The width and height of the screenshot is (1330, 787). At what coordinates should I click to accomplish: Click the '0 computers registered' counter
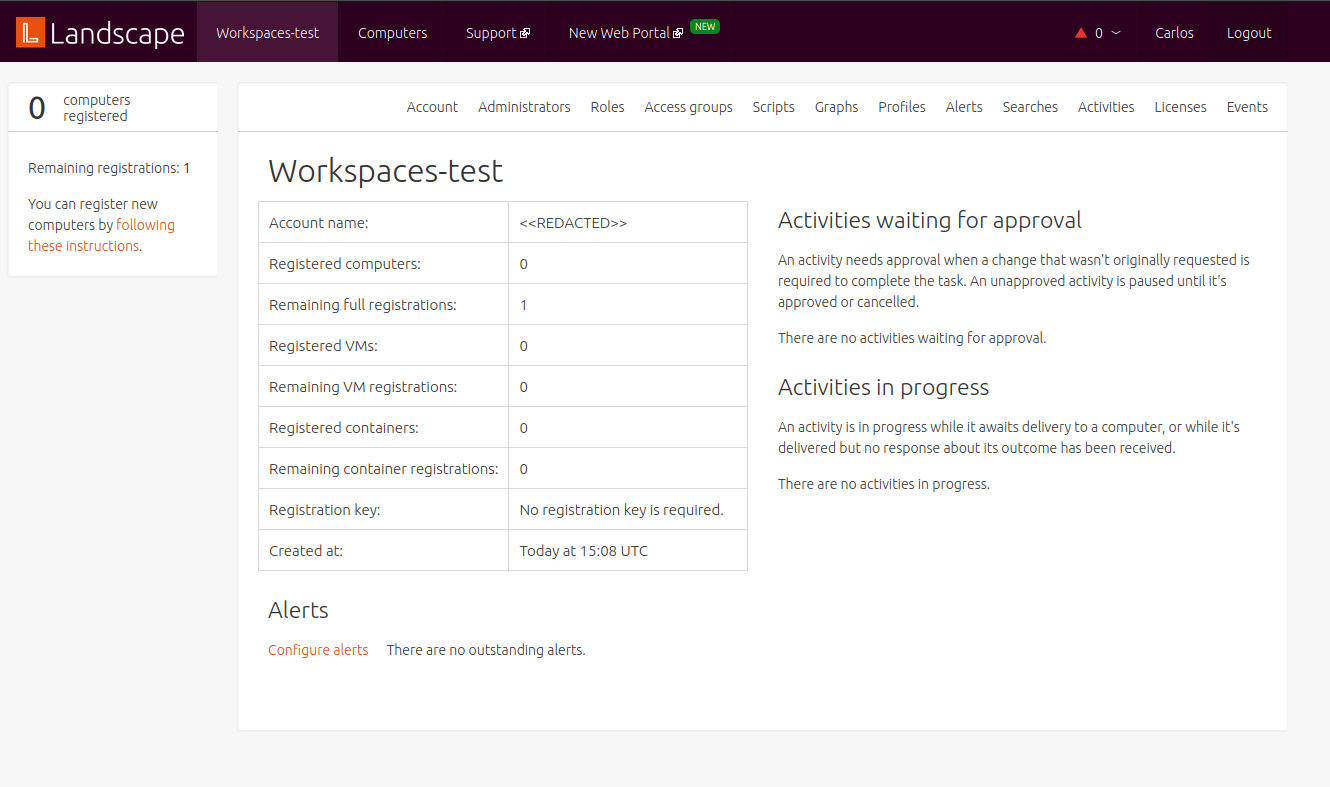pos(79,108)
